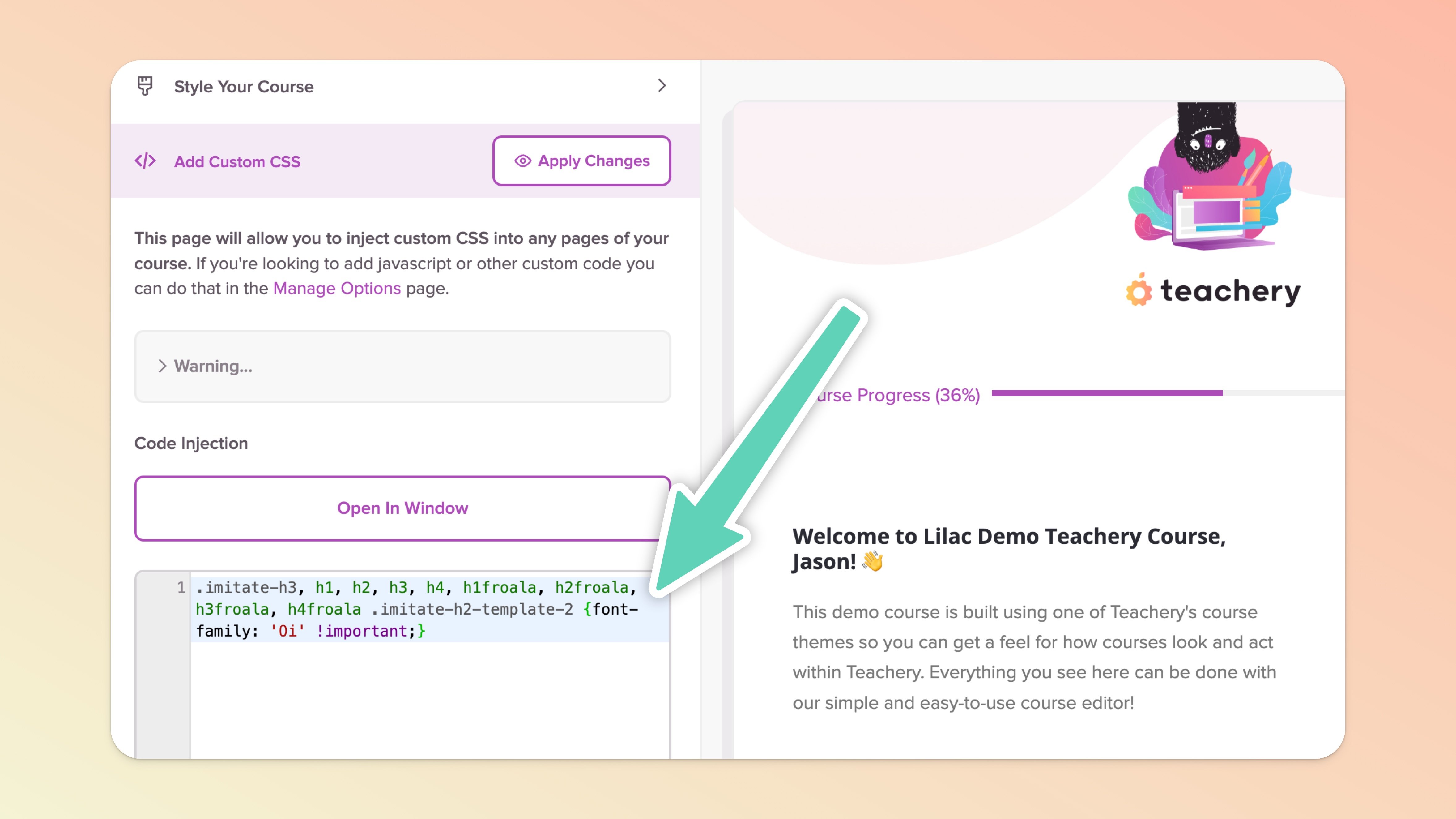
Task: Click the Open In Window button
Action: [x=402, y=508]
